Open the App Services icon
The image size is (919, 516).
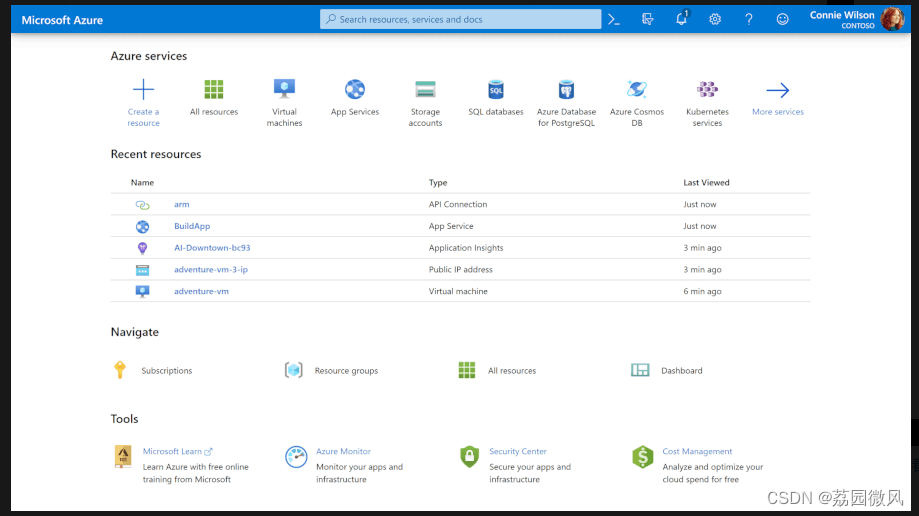tap(355, 90)
